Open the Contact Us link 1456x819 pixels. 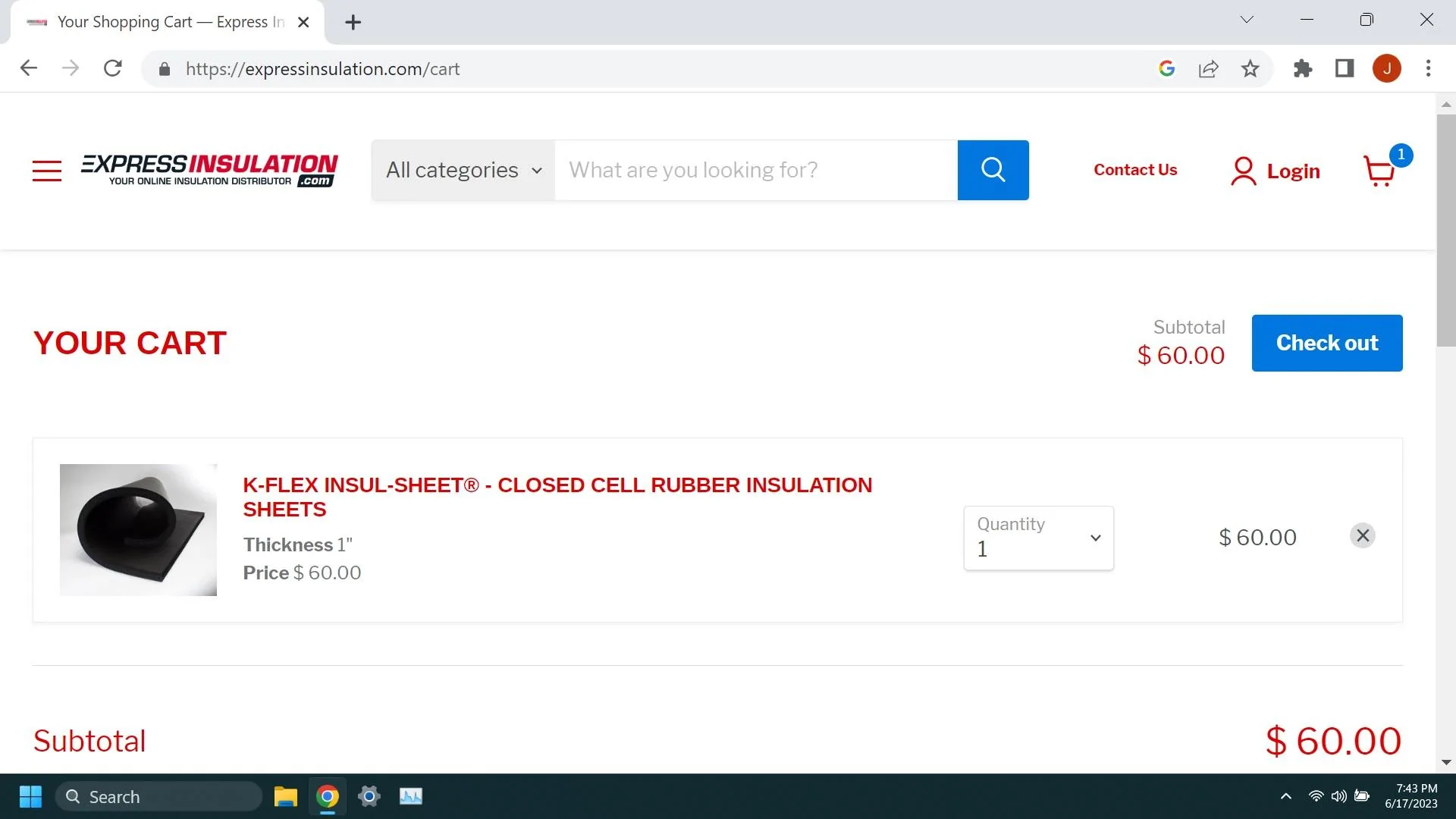pyautogui.click(x=1135, y=170)
